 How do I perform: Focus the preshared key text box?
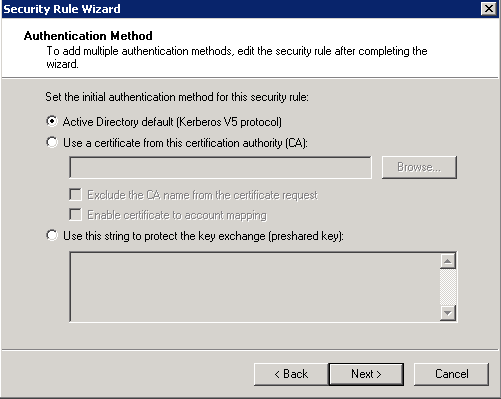(x=255, y=287)
